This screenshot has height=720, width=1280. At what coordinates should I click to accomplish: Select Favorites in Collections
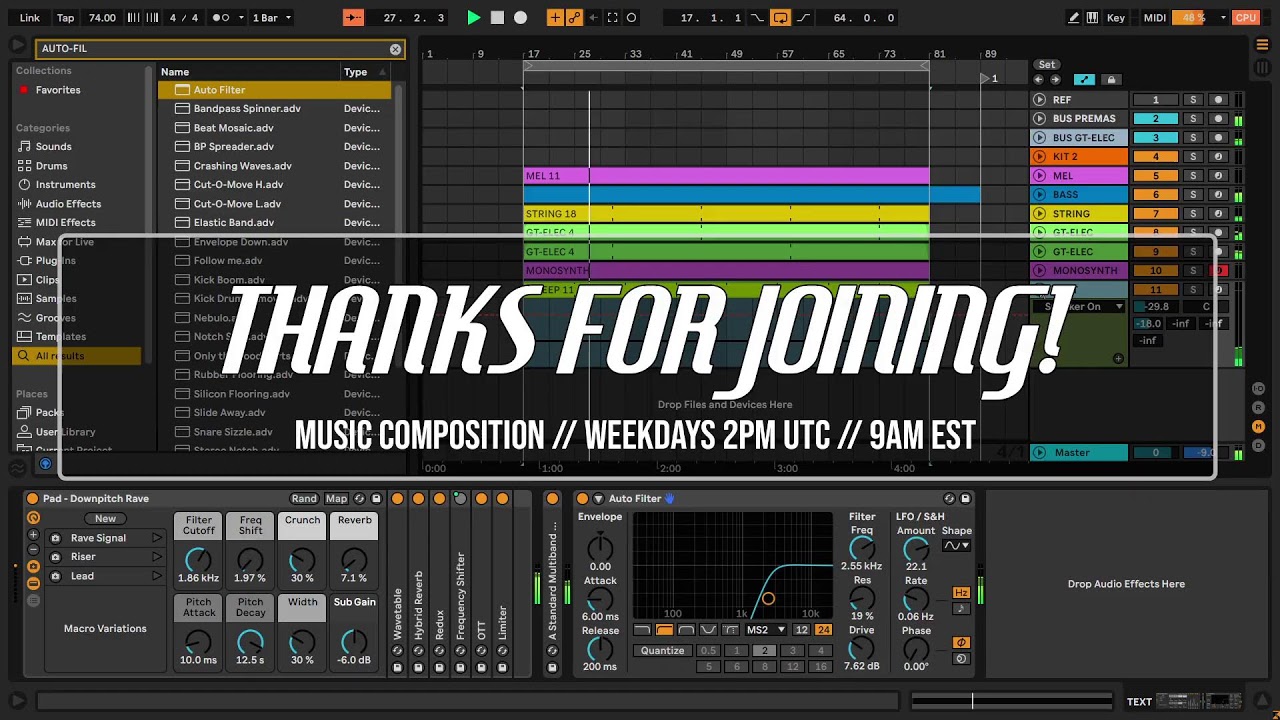point(58,90)
